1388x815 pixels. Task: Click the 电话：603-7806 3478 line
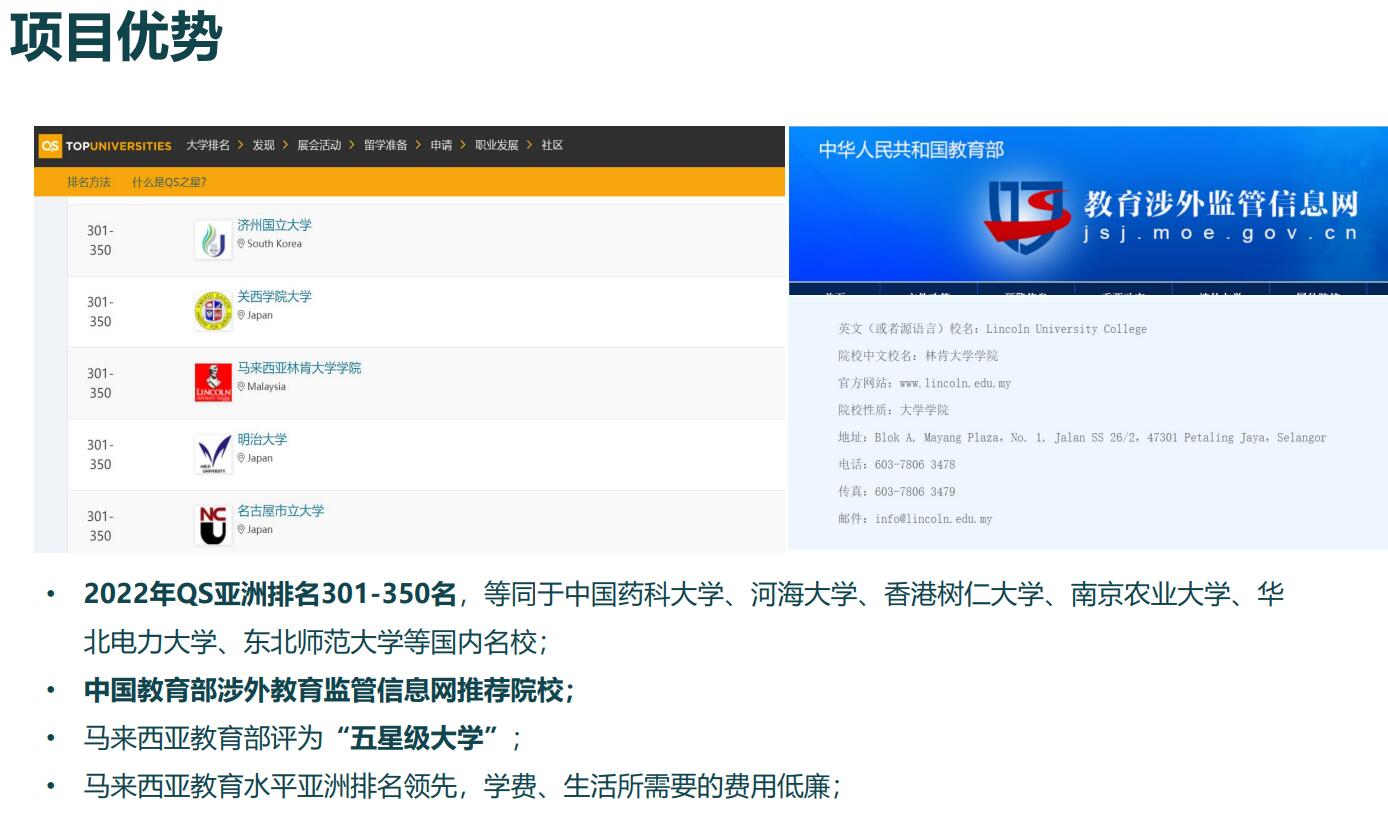tap(896, 465)
